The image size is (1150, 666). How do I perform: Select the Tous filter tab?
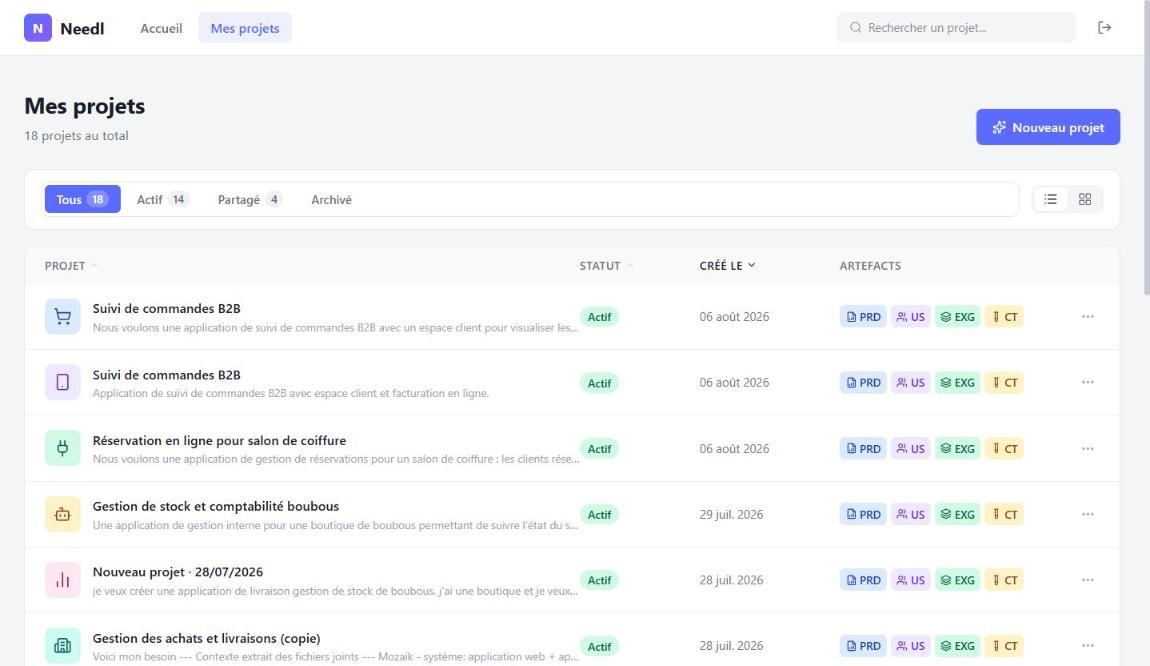click(82, 200)
